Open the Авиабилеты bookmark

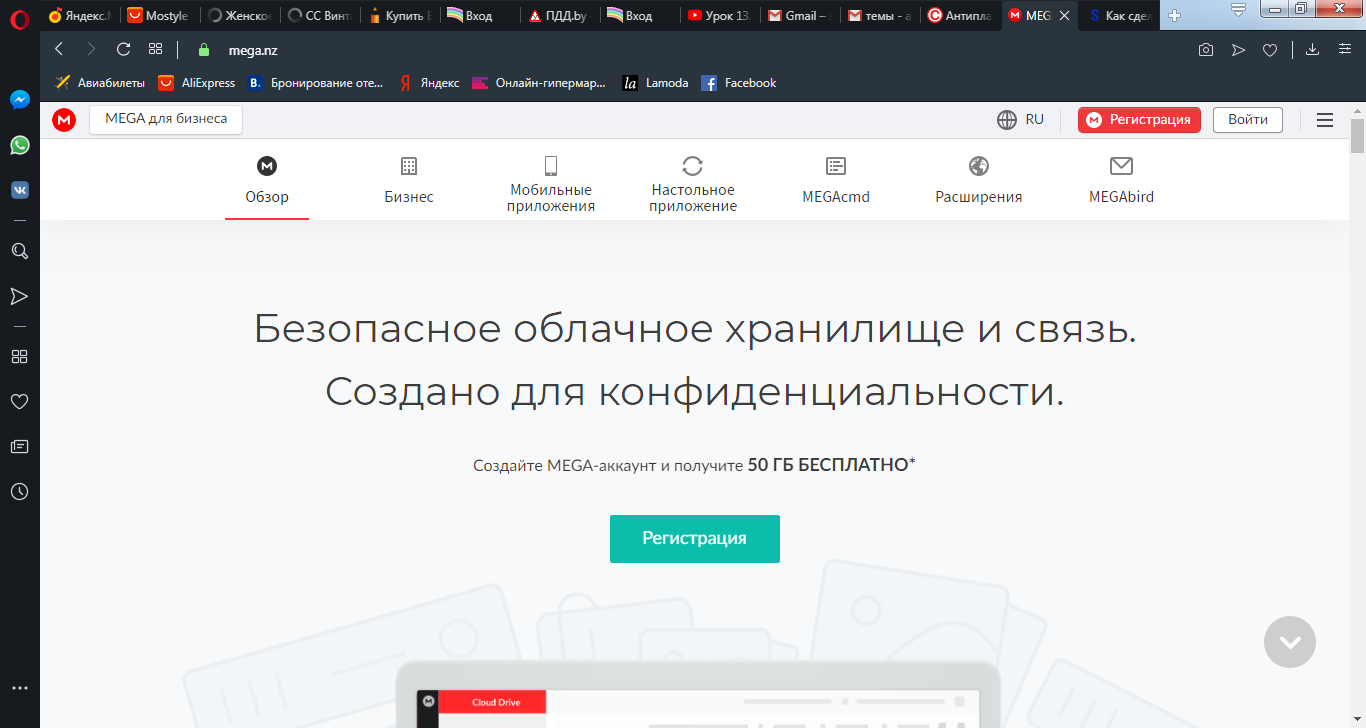coord(99,83)
